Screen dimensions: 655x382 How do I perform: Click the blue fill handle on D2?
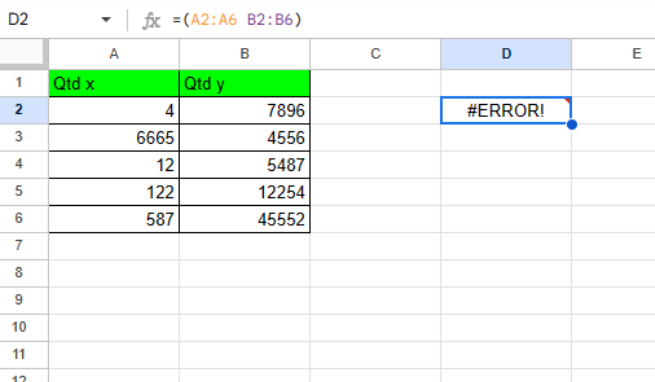[x=572, y=124]
